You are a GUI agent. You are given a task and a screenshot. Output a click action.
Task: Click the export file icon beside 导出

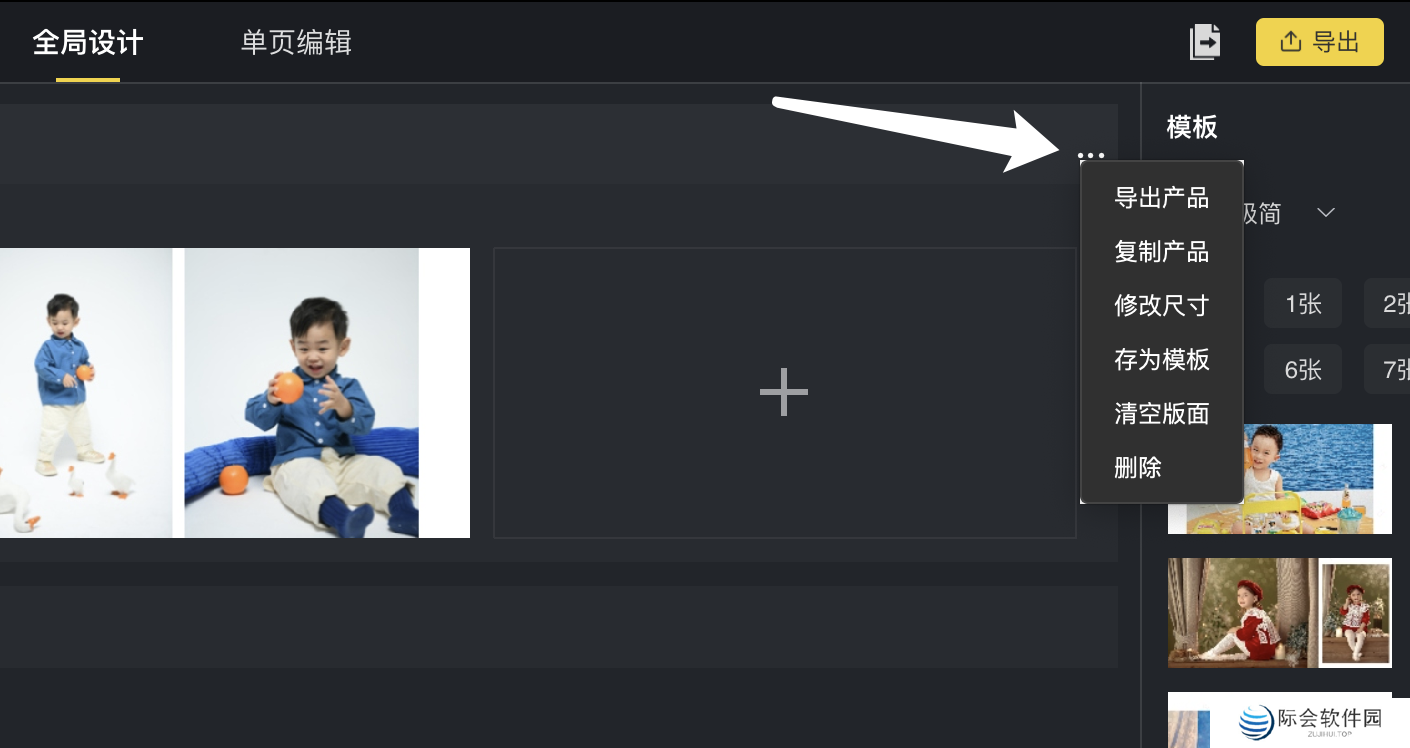point(1205,42)
